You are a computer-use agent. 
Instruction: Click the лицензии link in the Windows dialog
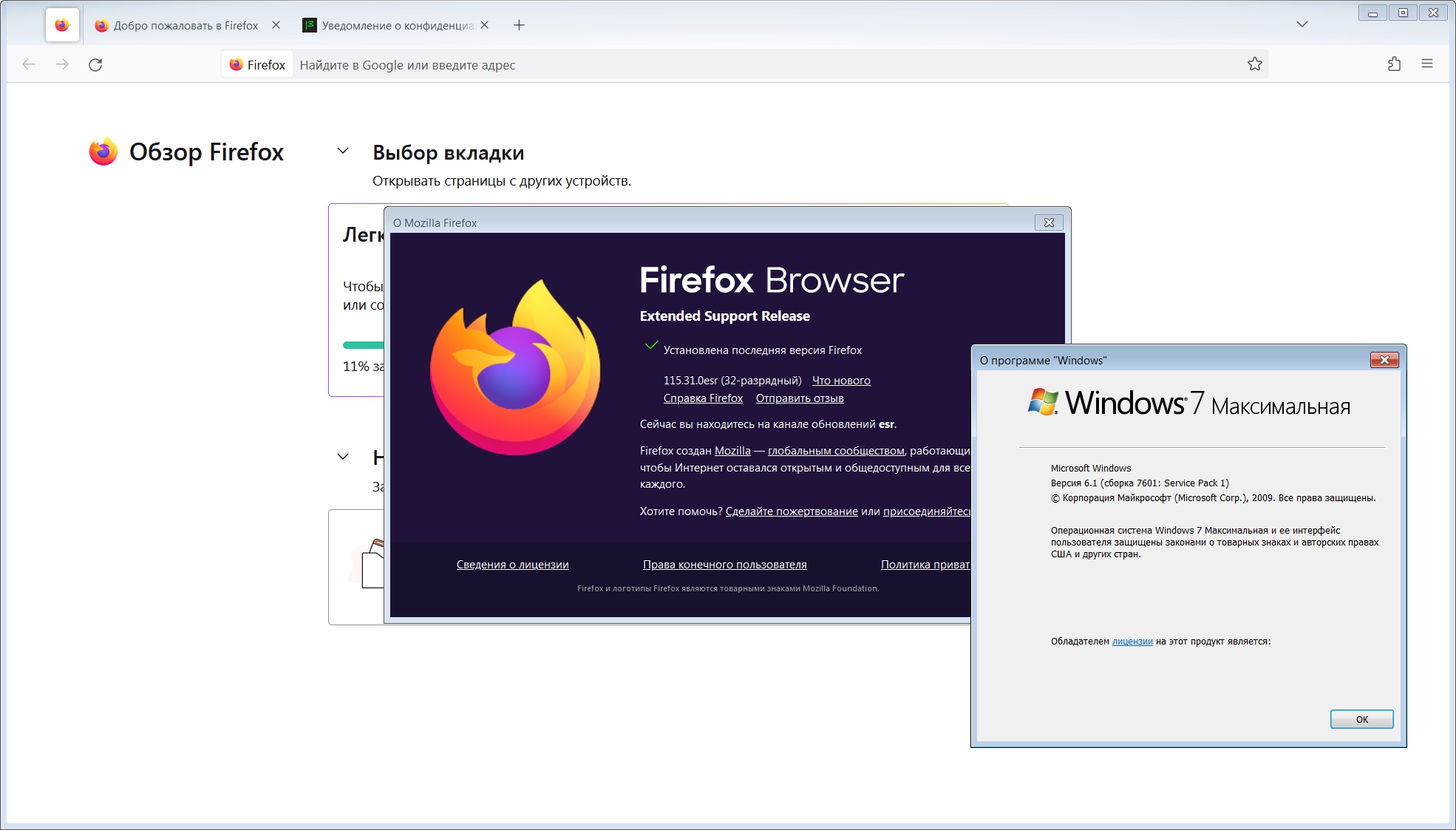(x=1132, y=642)
